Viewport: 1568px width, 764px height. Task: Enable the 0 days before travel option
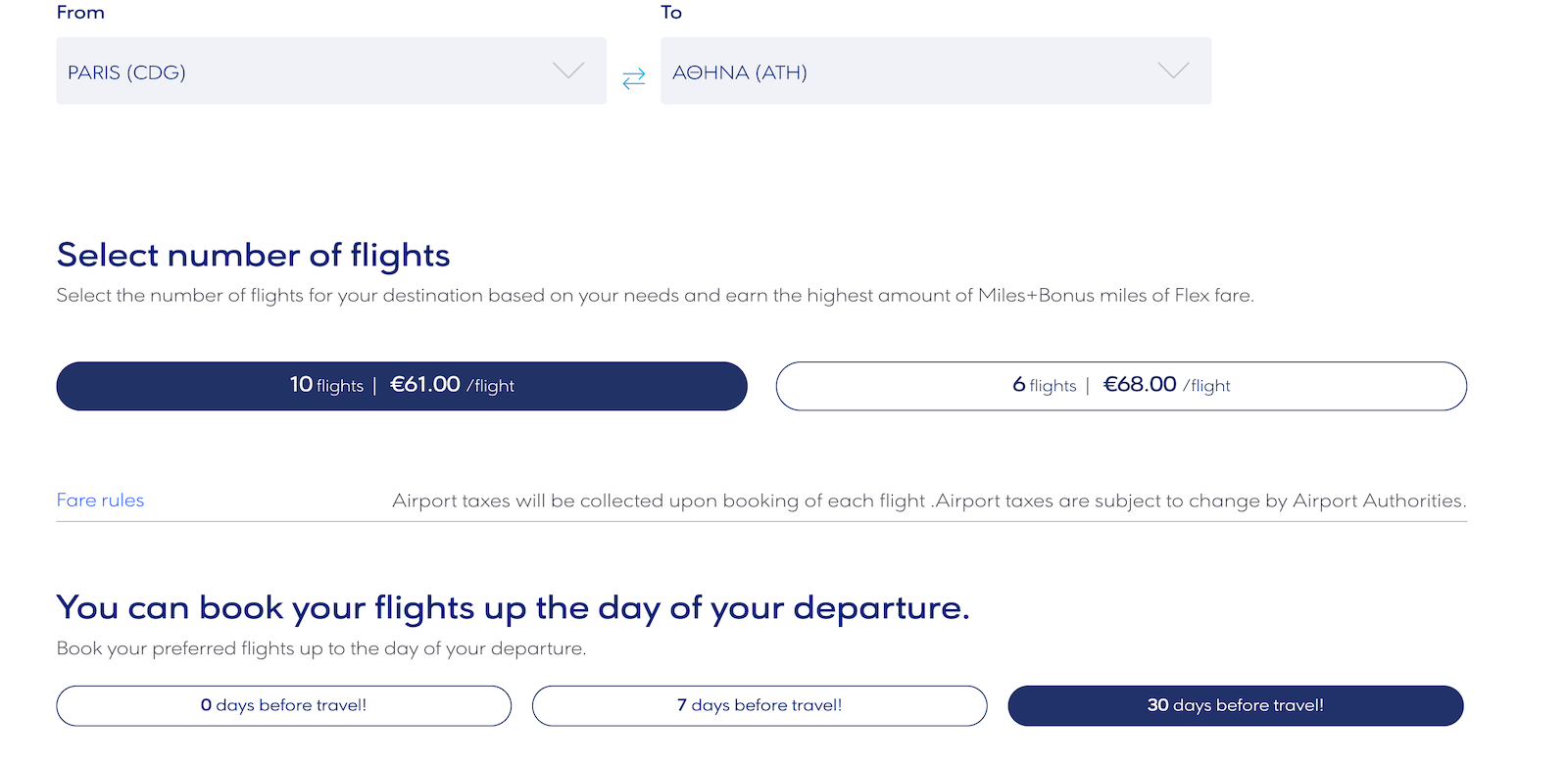pyautogui.click(x=283, y=705)
